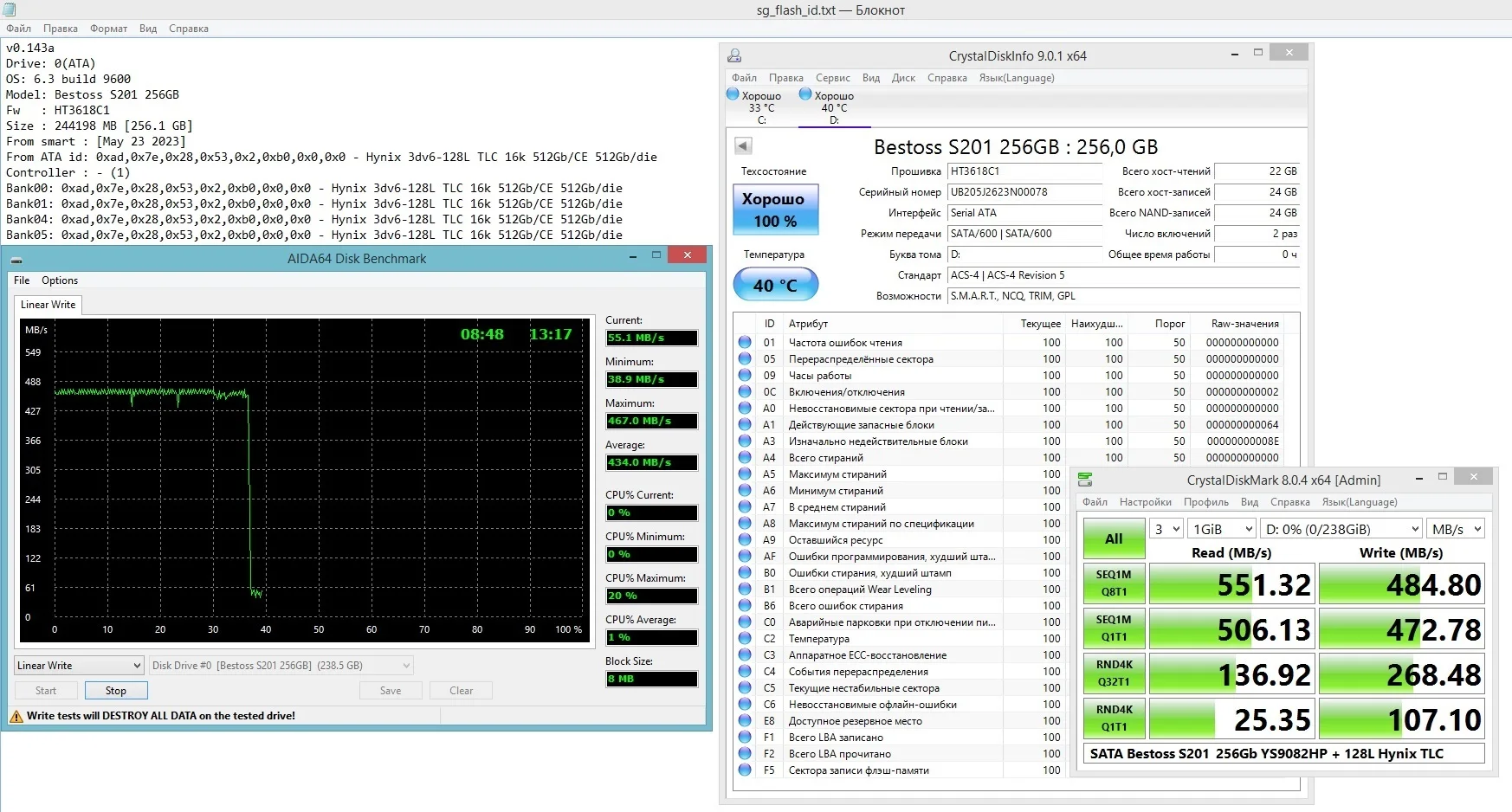The image size is (1512, 812).
Task: Click the CrystalDiskInfo title bar app icon
Action: 734,55
